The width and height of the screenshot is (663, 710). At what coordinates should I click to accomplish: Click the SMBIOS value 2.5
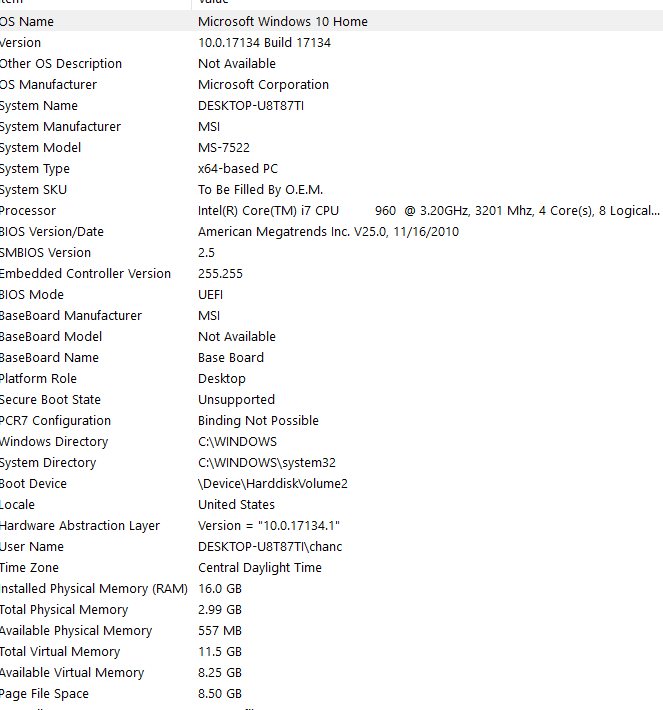[x=206, y=253]
